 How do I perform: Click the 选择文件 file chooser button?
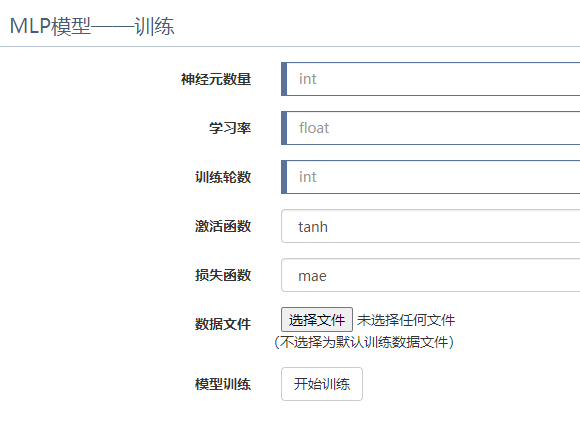coord(317,320)
